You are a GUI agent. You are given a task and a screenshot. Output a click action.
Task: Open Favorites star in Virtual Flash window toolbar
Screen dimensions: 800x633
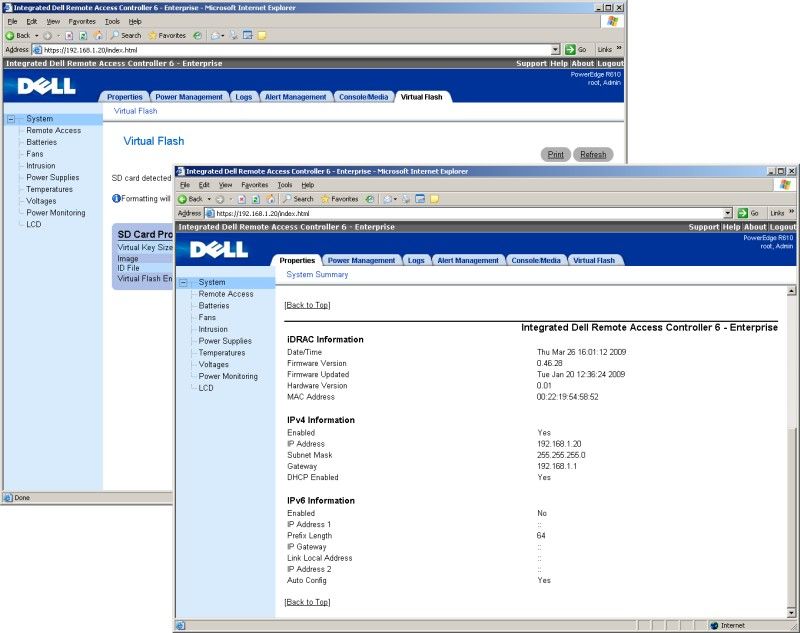[167, 35]
